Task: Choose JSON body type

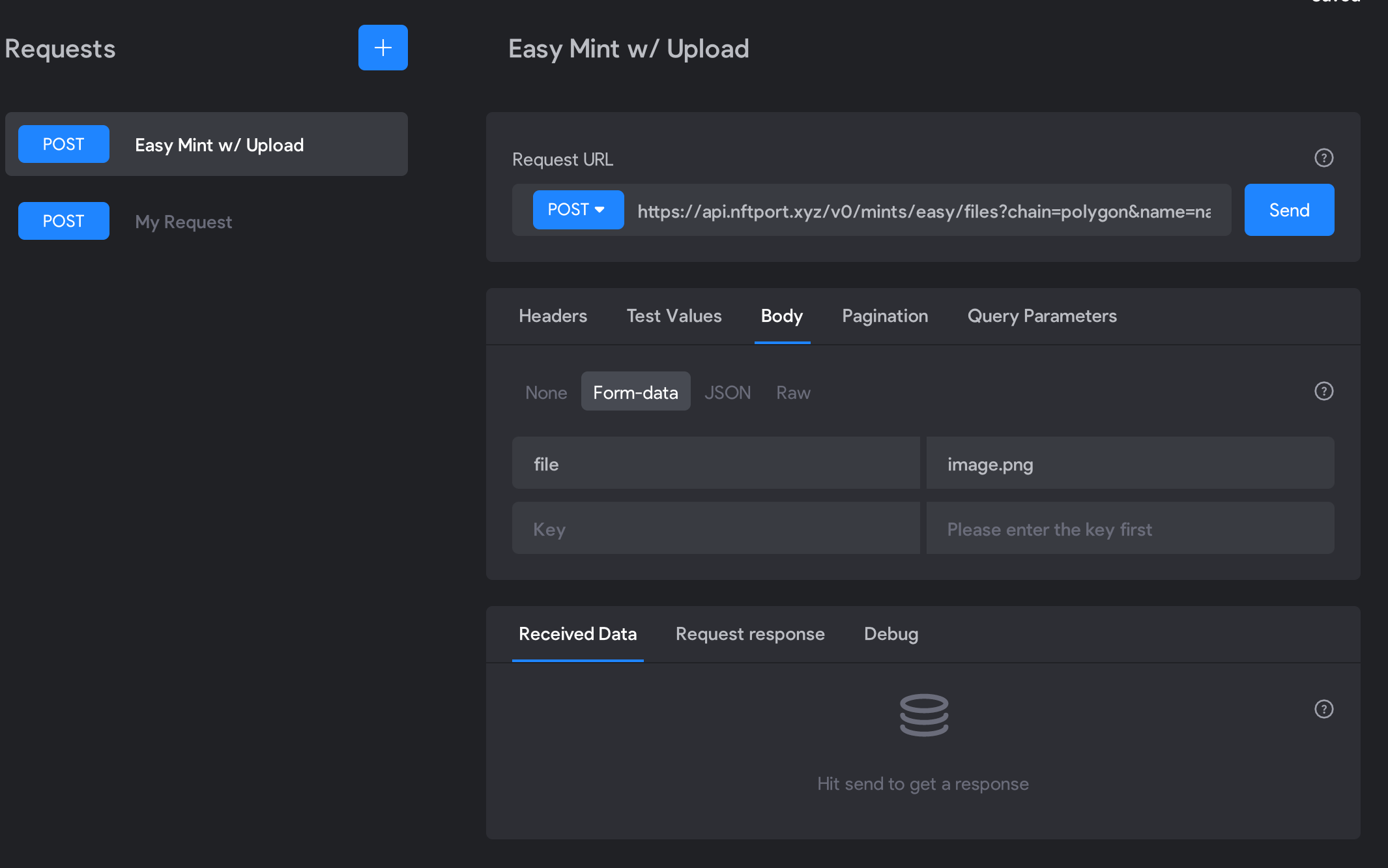Action: (727, 392)
